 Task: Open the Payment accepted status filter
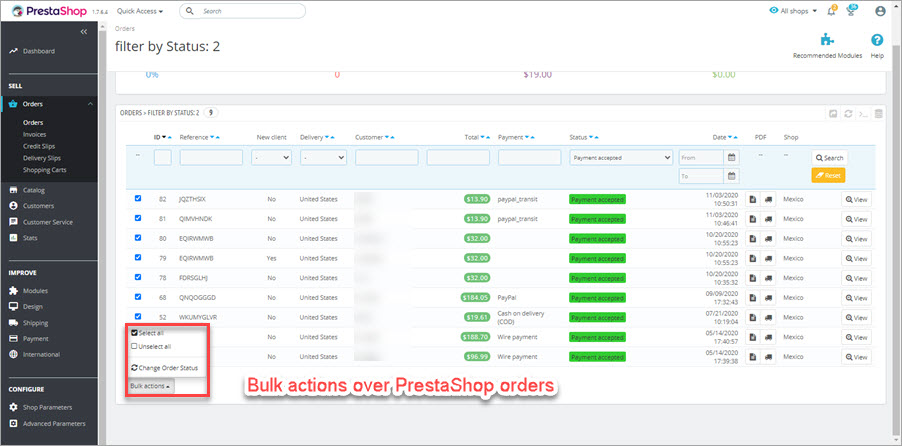pyautogui.click(x=621, y=157)
